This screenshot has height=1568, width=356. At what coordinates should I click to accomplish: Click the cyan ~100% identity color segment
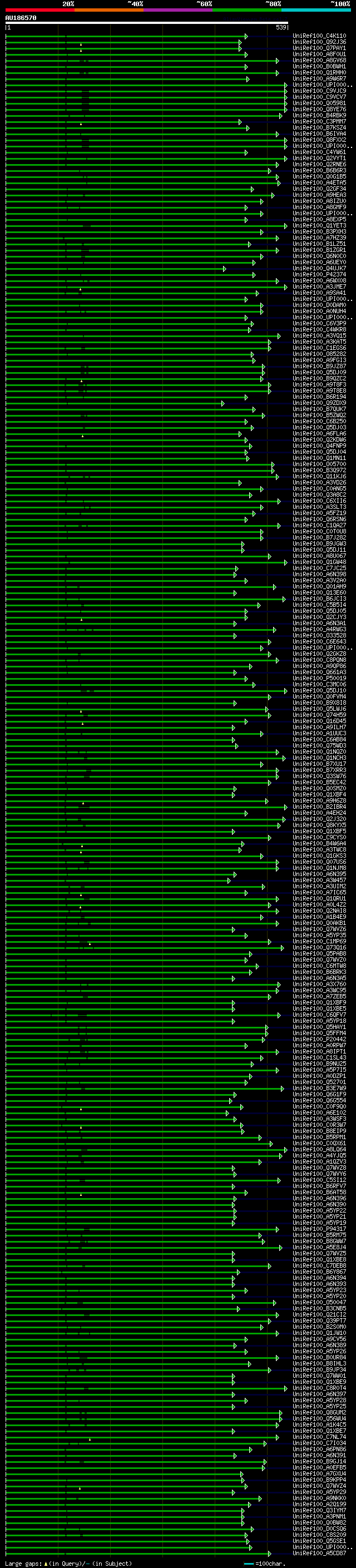(317, 10)
